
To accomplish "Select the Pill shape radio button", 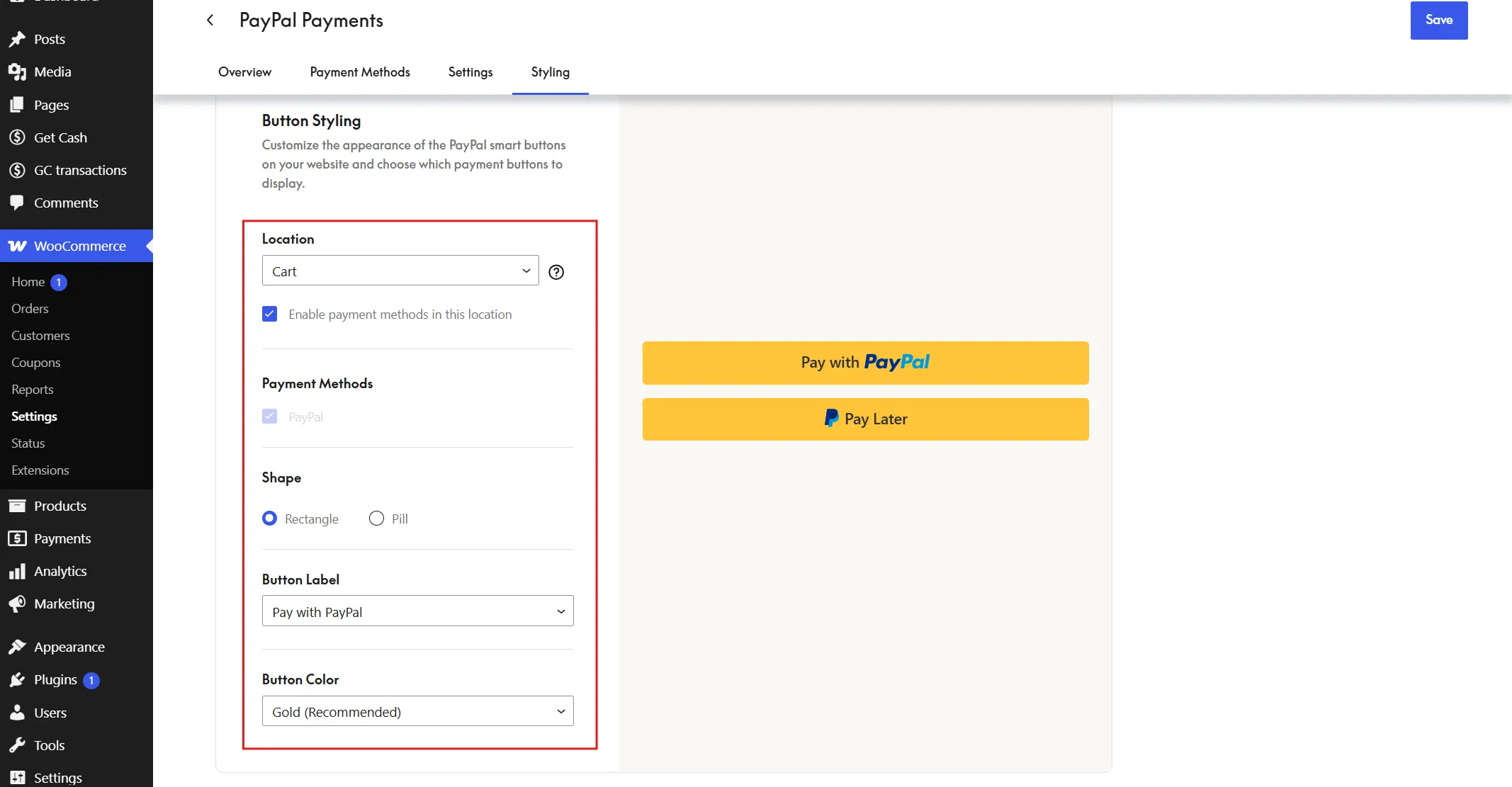I will [376, 519].
